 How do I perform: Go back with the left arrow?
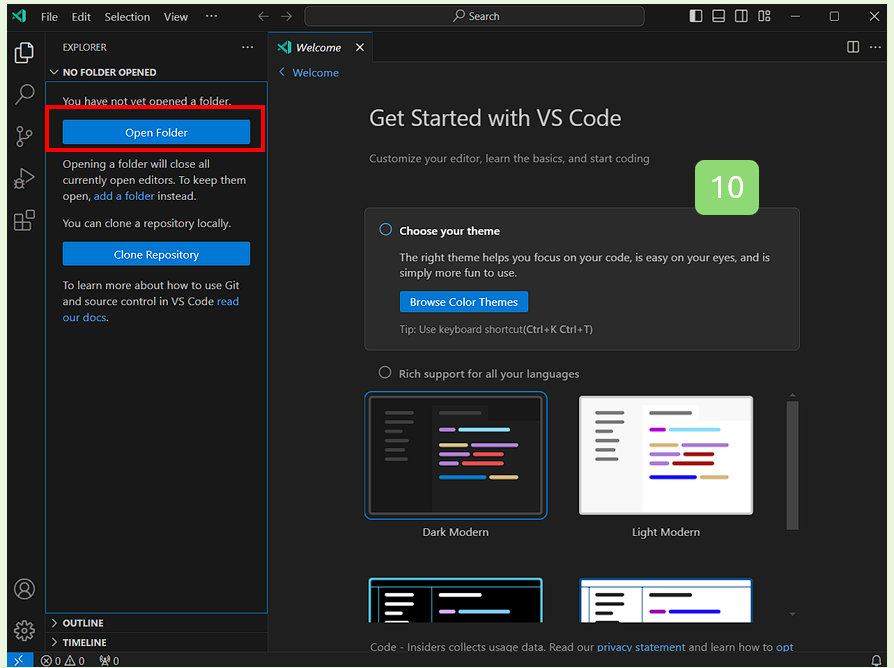[x=263, y=17]
